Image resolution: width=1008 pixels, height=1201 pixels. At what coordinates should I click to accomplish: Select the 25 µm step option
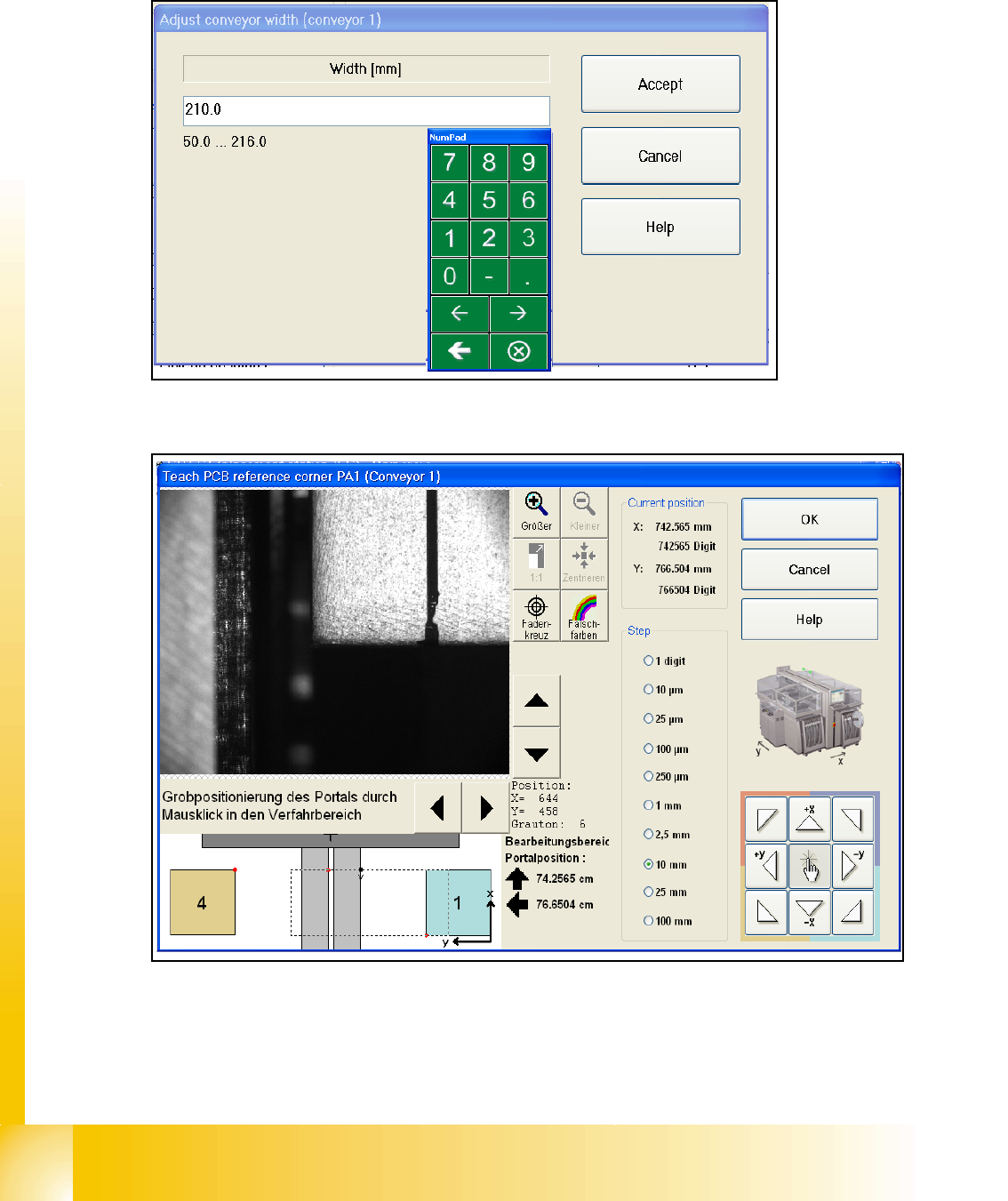tap(663, 718)
